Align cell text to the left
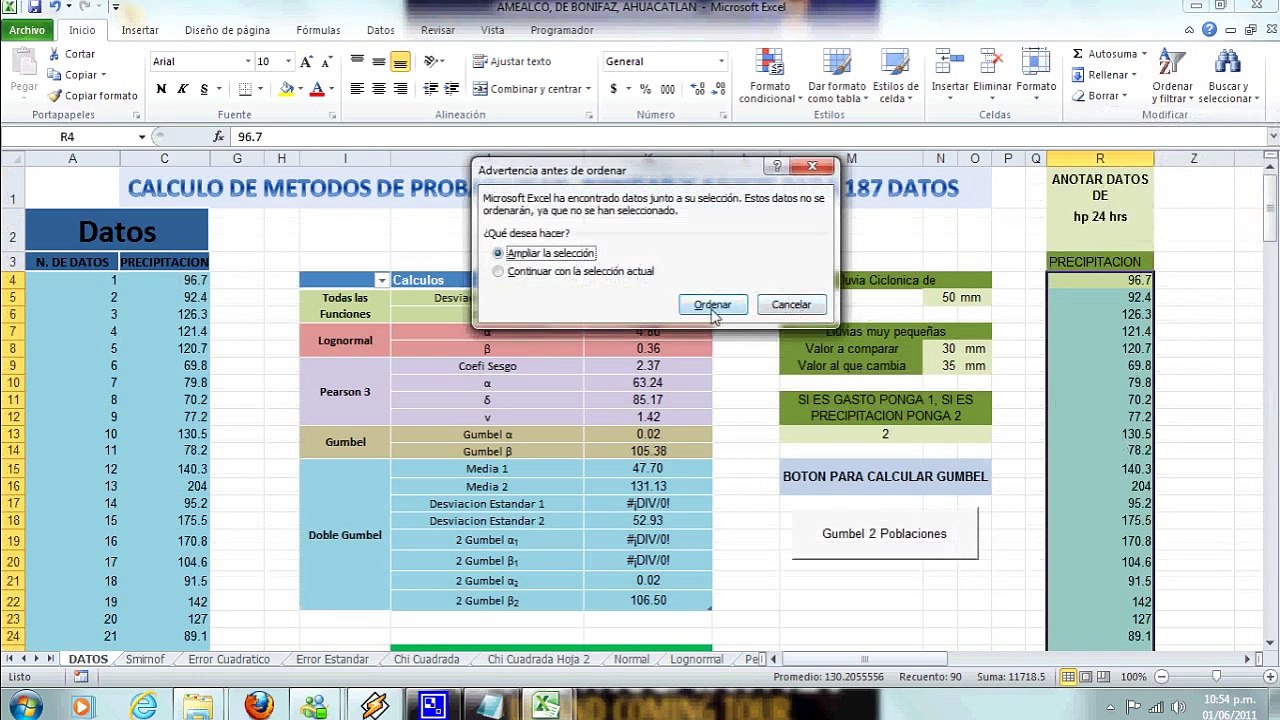Screen dimensions: 1280x720 click(357, 89)
